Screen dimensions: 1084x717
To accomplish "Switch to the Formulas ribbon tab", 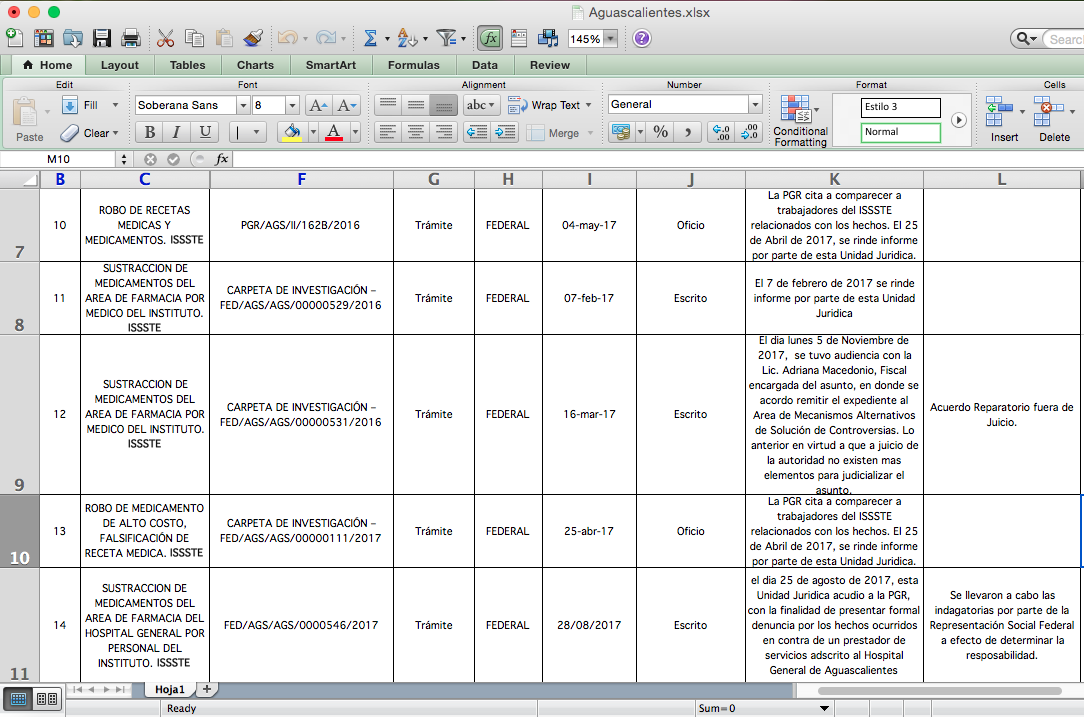I will click(413, 65).
